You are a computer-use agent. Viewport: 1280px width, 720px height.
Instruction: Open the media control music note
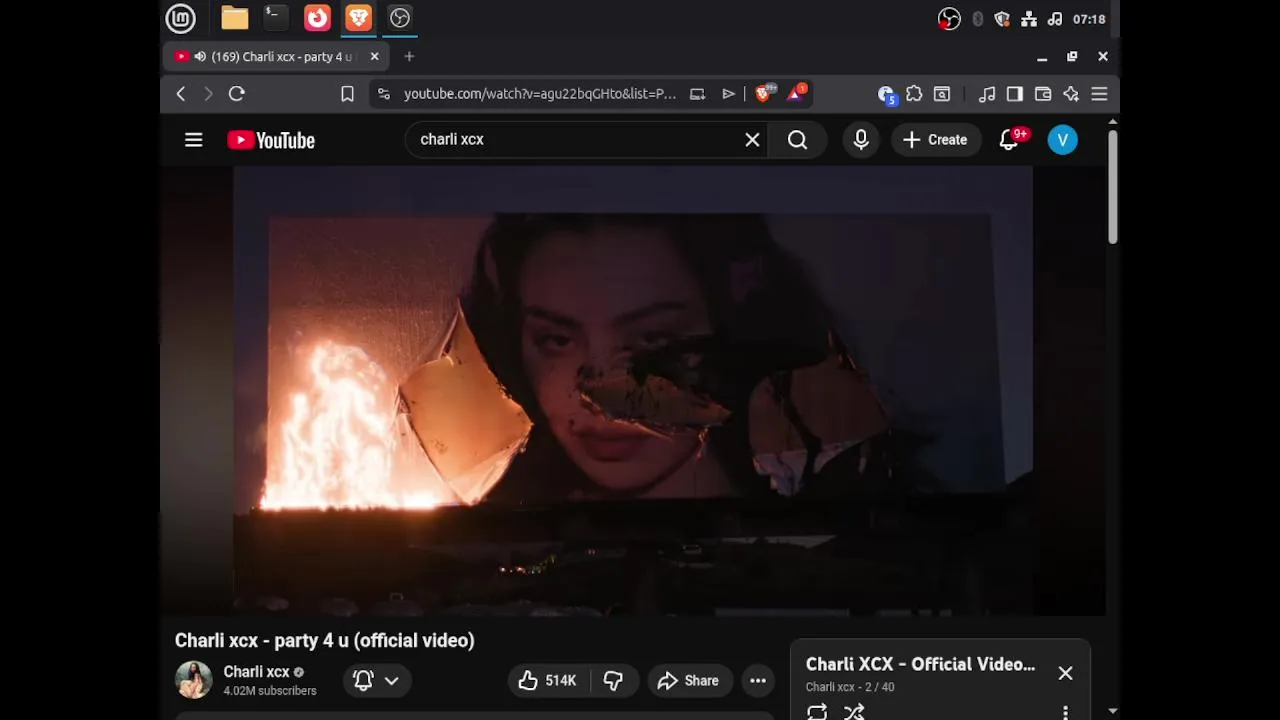tap(987, 94)
